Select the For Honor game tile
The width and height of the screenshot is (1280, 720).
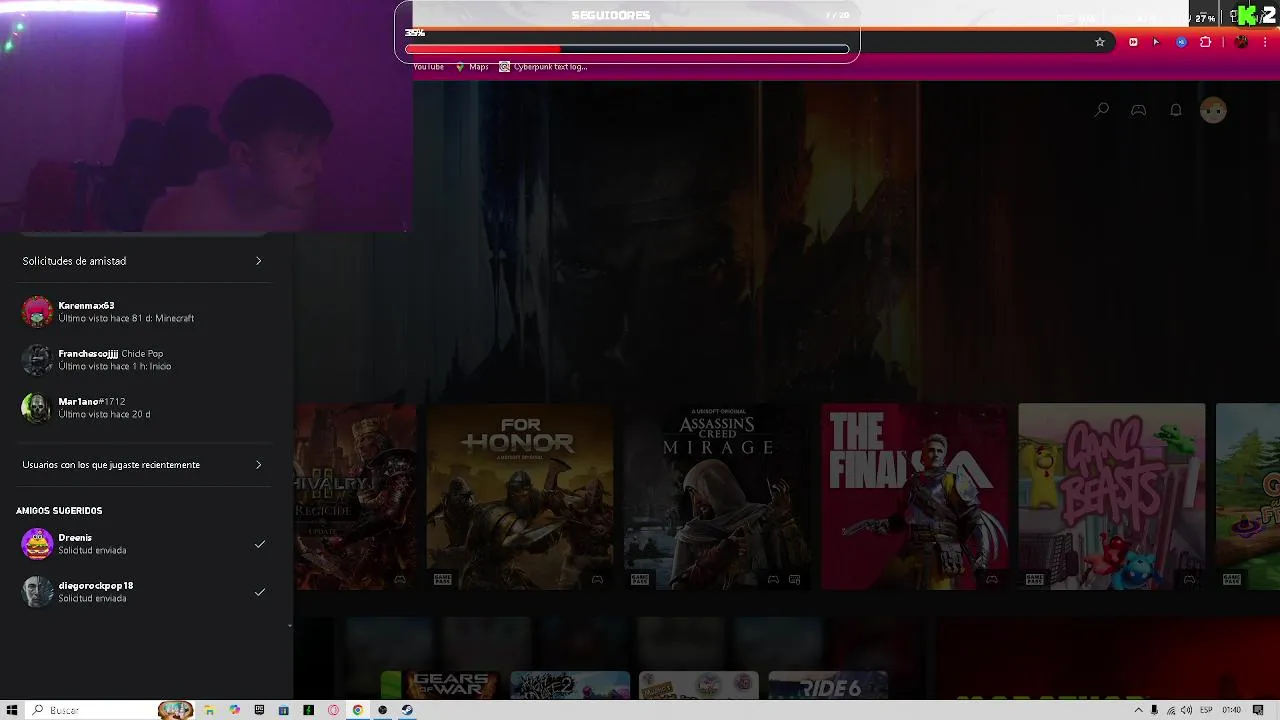pos(520,496)
